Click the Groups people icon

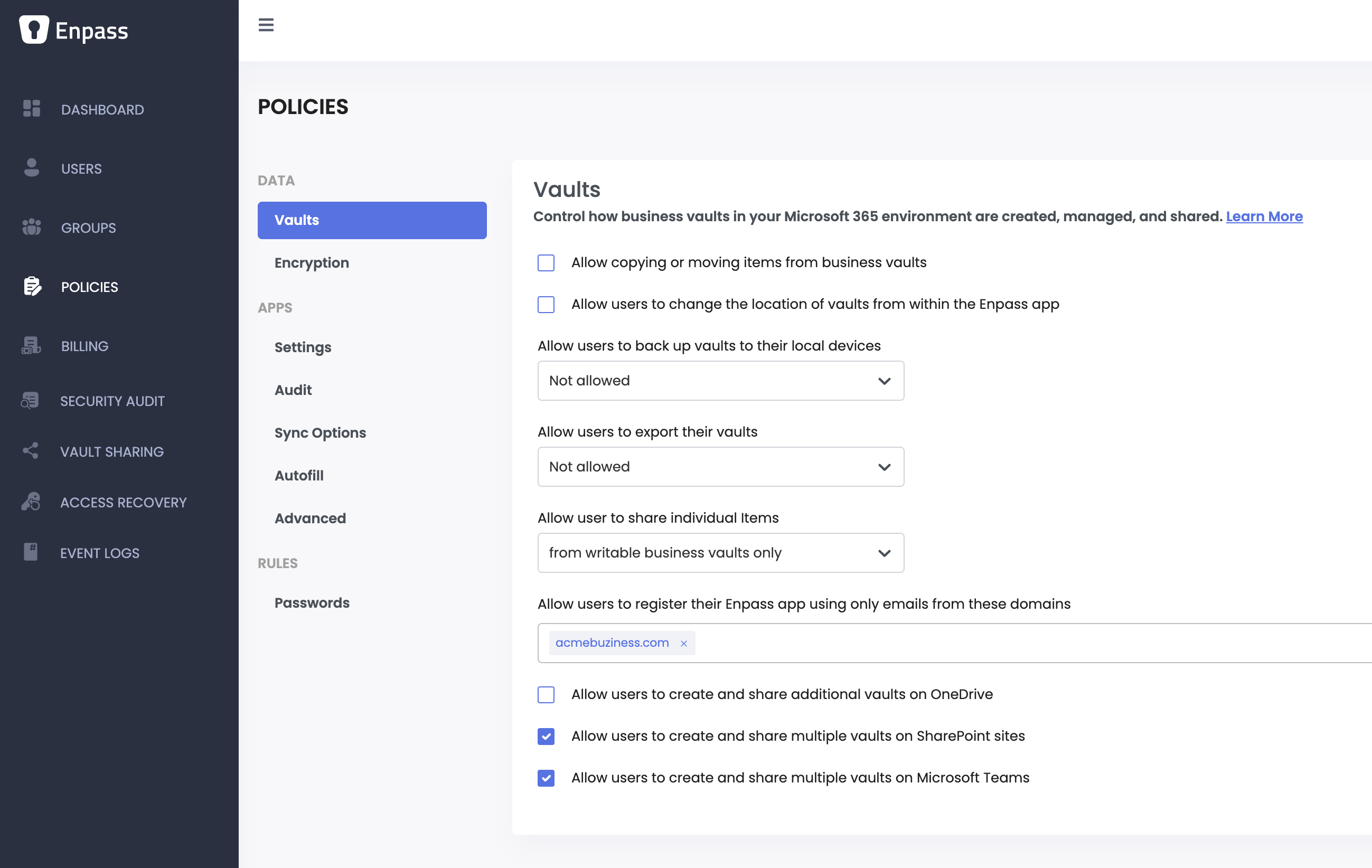(x=32, y=227)
